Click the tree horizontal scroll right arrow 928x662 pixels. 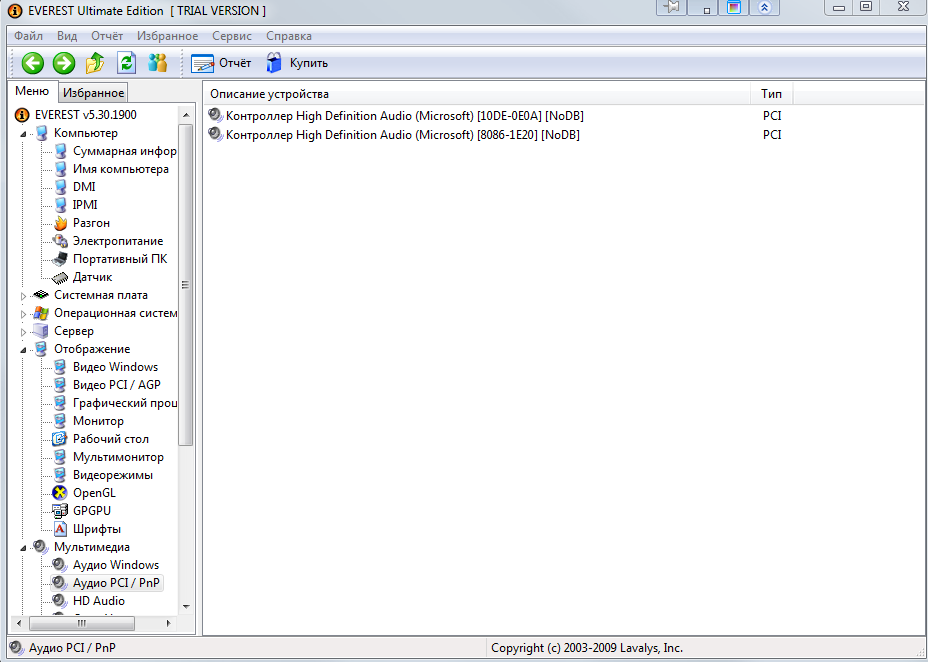pos(169,623)
